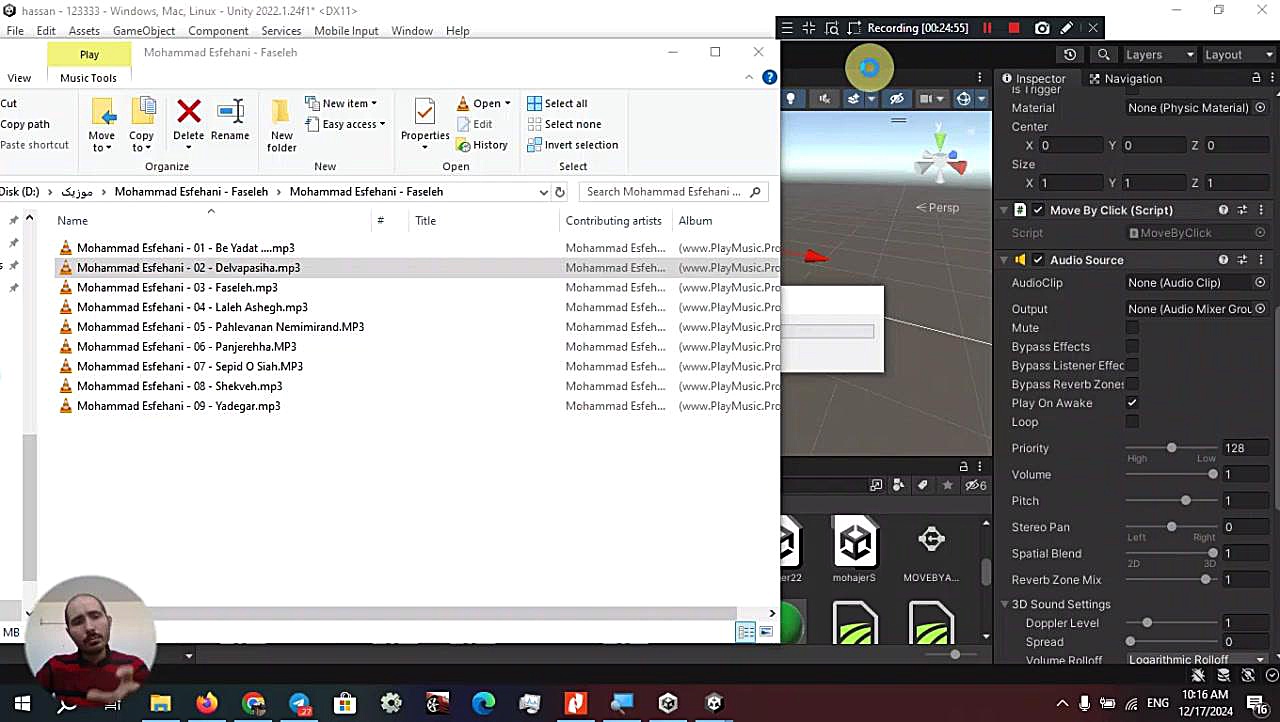Pick an AudioClip with the object picker circle
This screenshot has height=722, width=1280.
(1260, 283)
